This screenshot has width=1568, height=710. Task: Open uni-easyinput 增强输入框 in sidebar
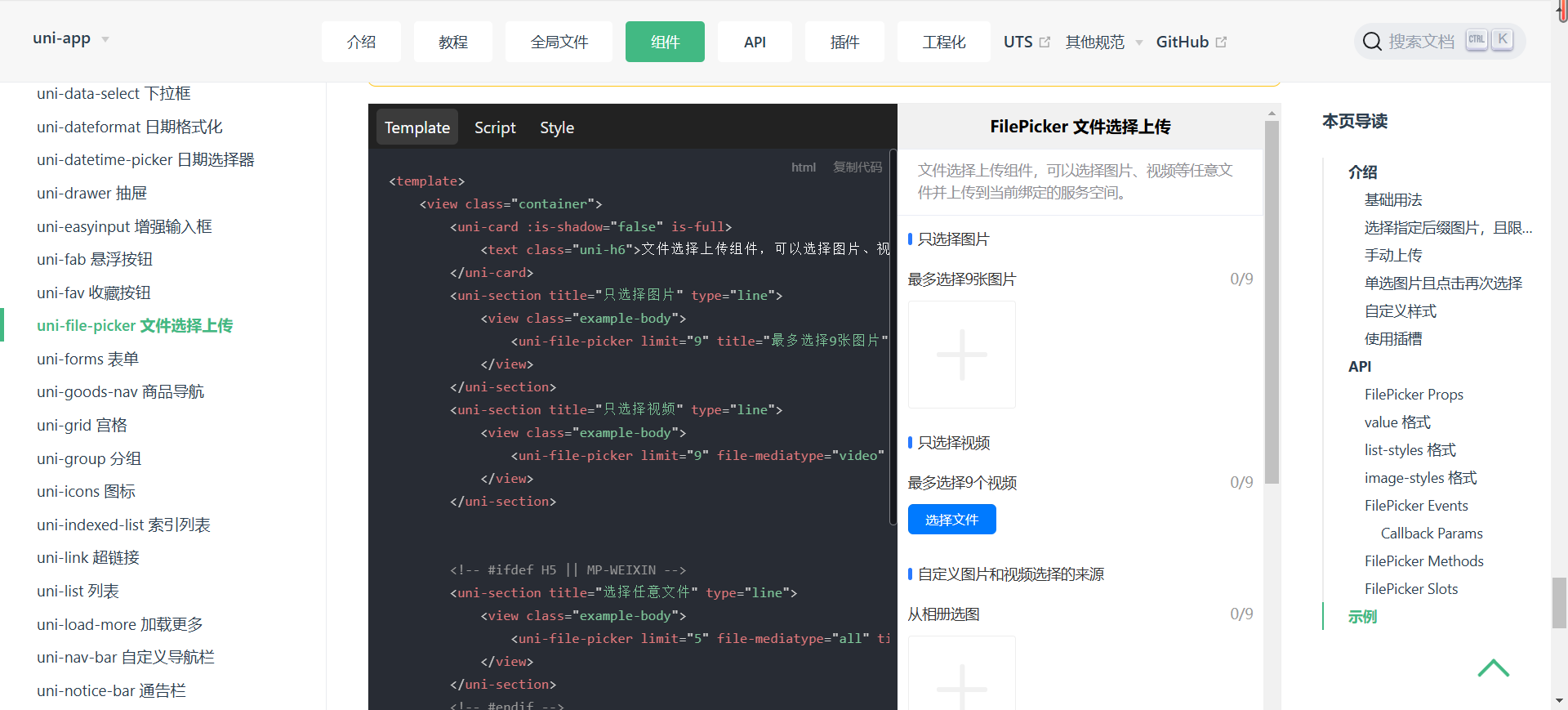[x=124, y=226]
